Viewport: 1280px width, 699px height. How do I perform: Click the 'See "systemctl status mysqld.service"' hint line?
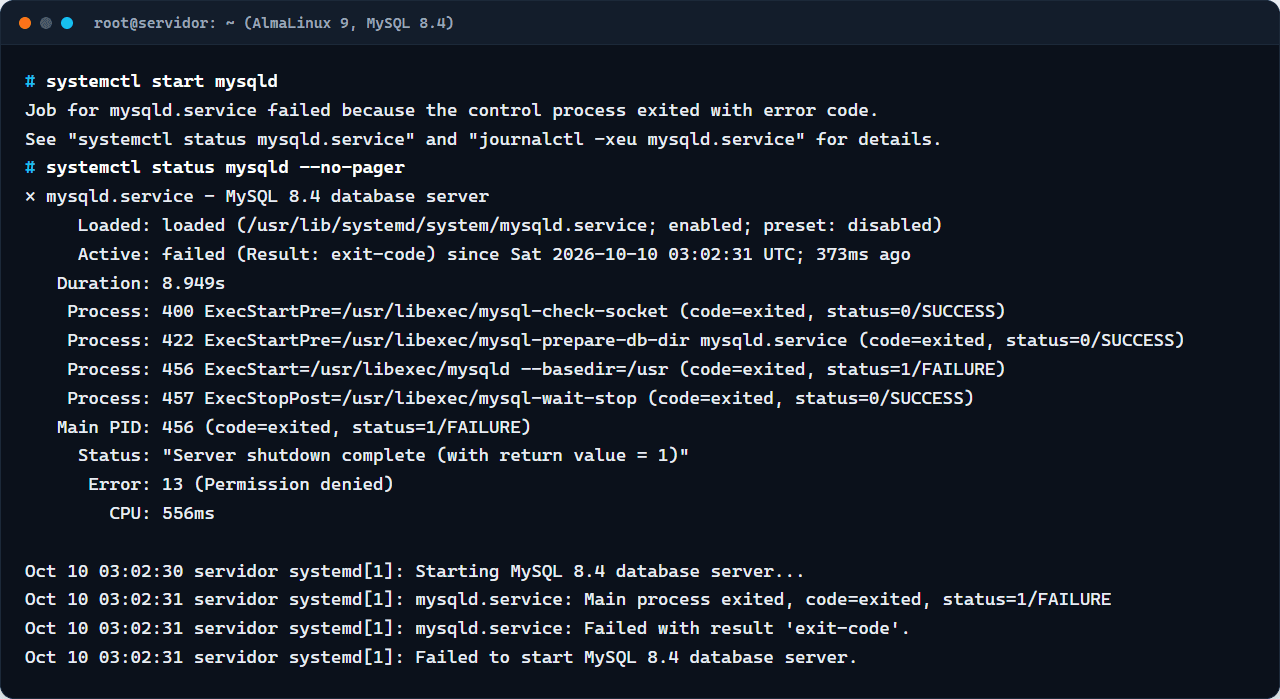click(483, 140)
